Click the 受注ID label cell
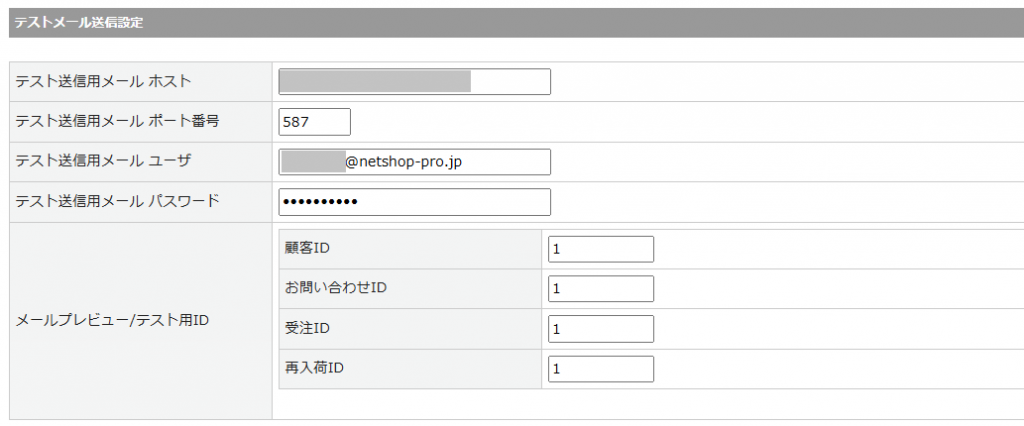The height and width of the screenshot is (426, 1024). [x=307, y=329]
